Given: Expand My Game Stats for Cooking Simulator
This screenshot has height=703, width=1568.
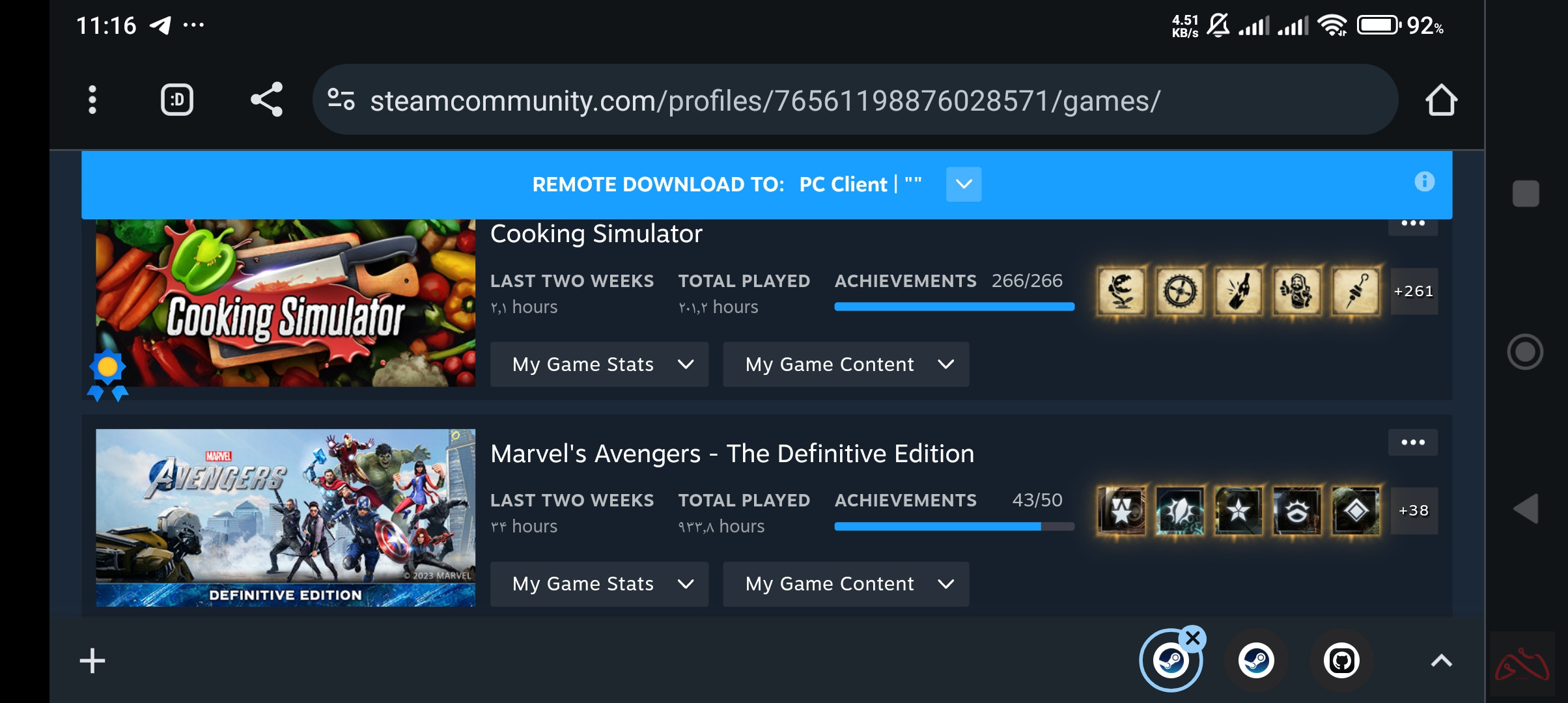Looking at the screenshot, I should (598, 365).
